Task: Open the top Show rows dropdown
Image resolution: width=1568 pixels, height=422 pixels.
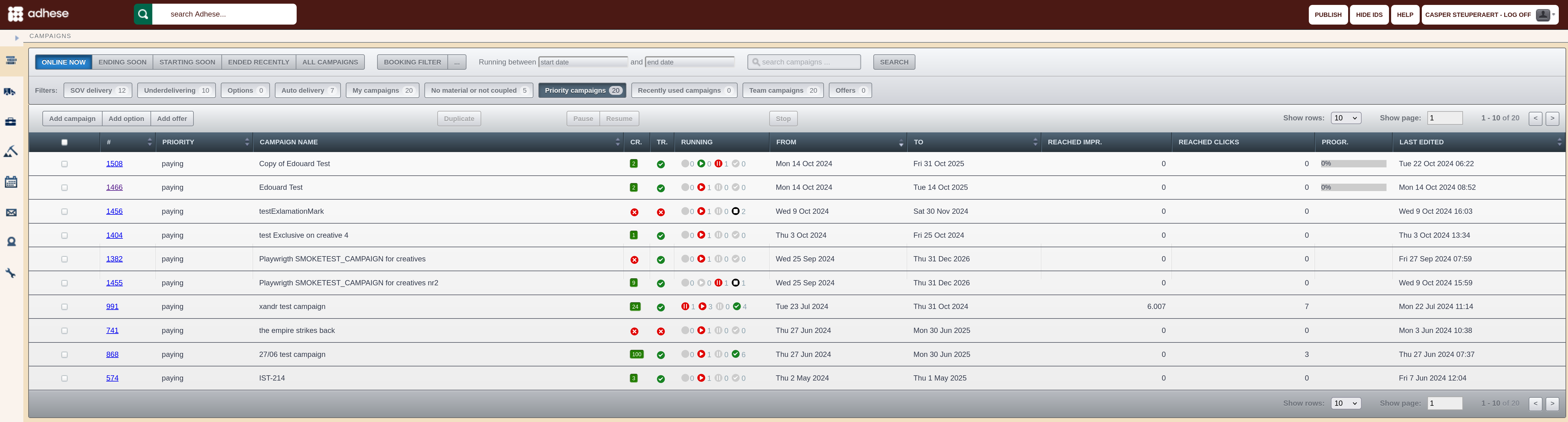Action: pos(1346,118)
